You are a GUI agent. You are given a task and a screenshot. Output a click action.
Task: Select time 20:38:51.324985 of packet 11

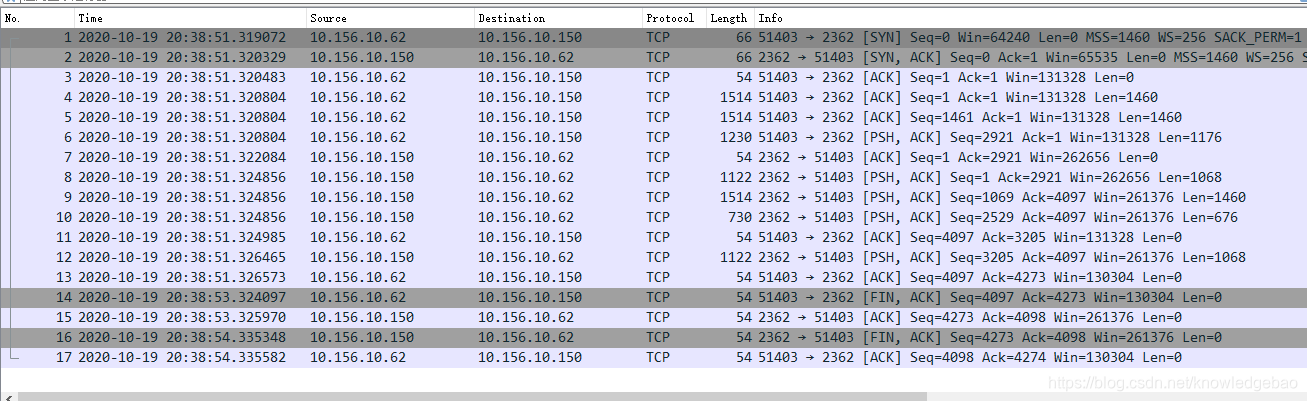(182, 237)
